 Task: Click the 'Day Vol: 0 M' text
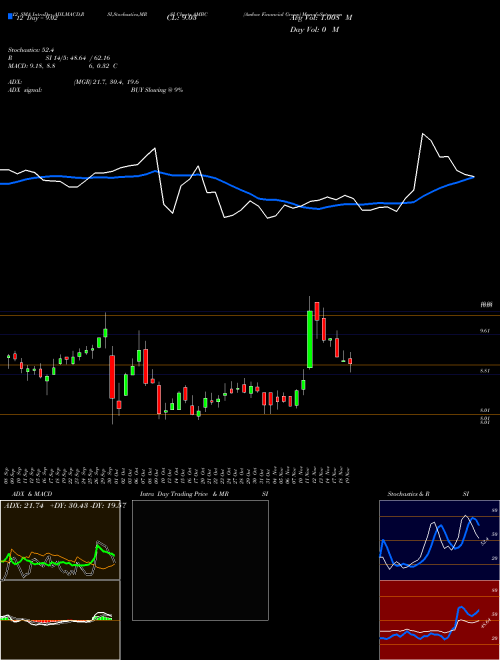(314, 30)
